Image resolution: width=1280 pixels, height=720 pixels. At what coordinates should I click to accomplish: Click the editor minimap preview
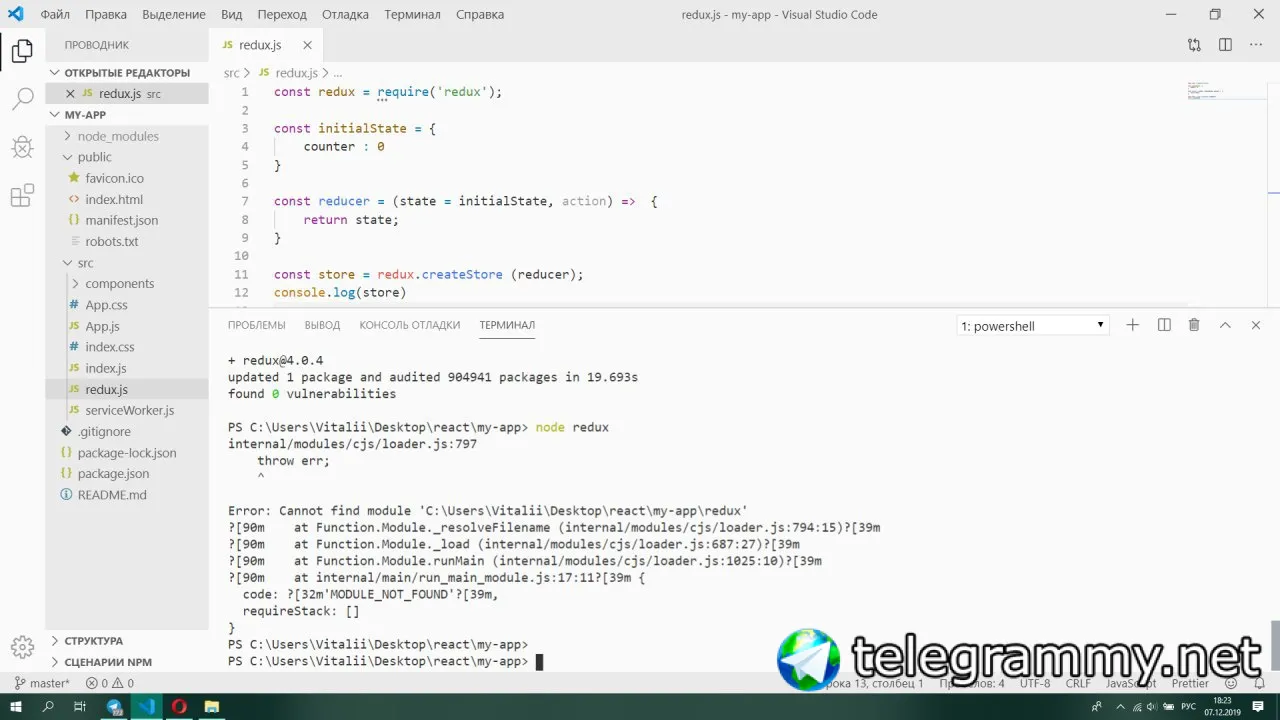coord(1227,90)
